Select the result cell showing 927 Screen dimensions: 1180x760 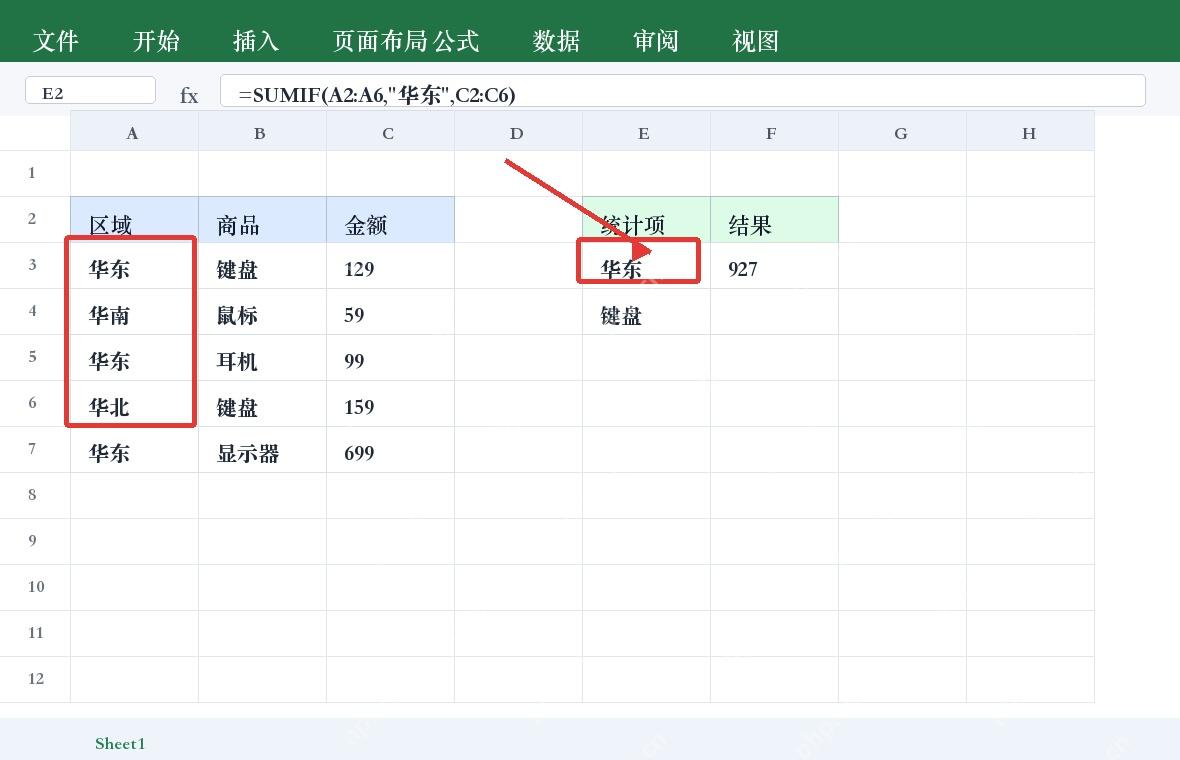[x=774, y=266]
